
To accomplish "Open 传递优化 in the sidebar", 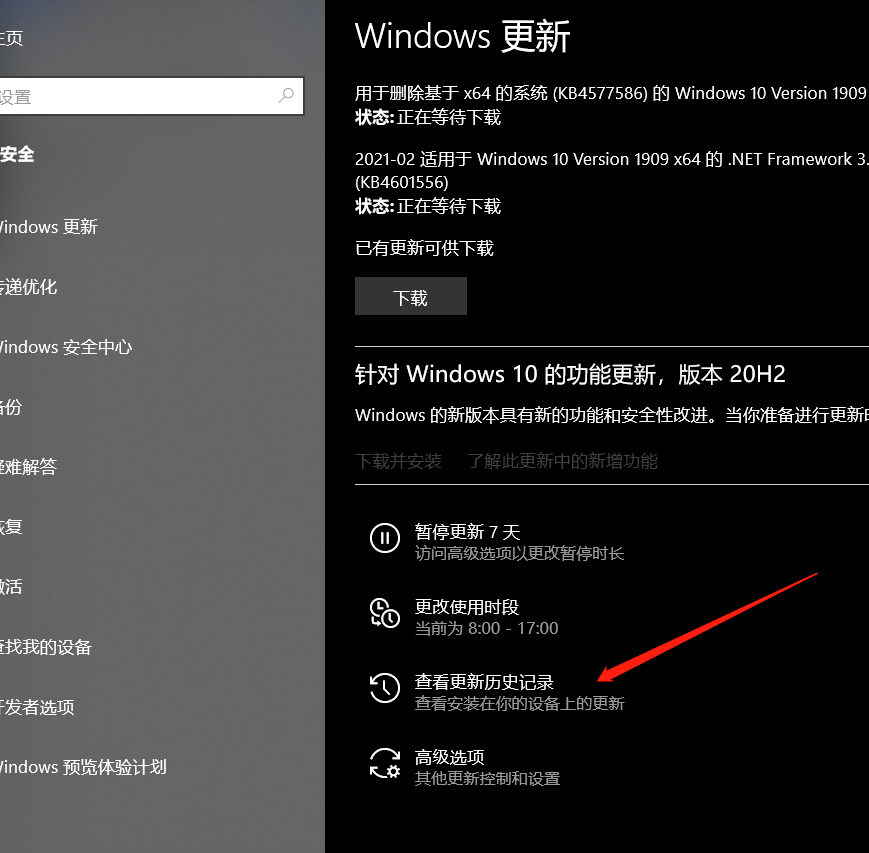I will pyautogui.click(x=30, y=287).
